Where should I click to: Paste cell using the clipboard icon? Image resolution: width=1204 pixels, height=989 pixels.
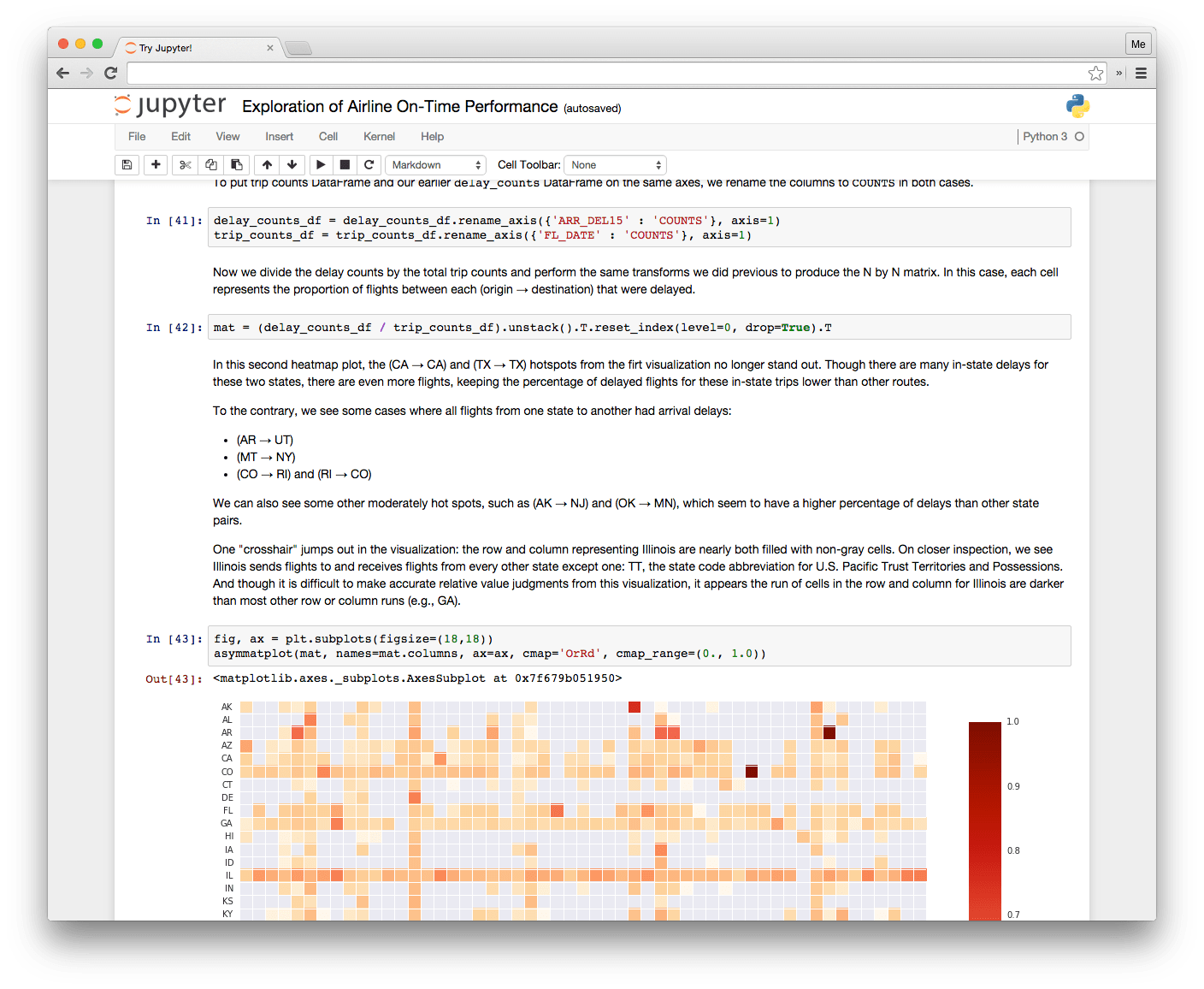click(237, 165)
